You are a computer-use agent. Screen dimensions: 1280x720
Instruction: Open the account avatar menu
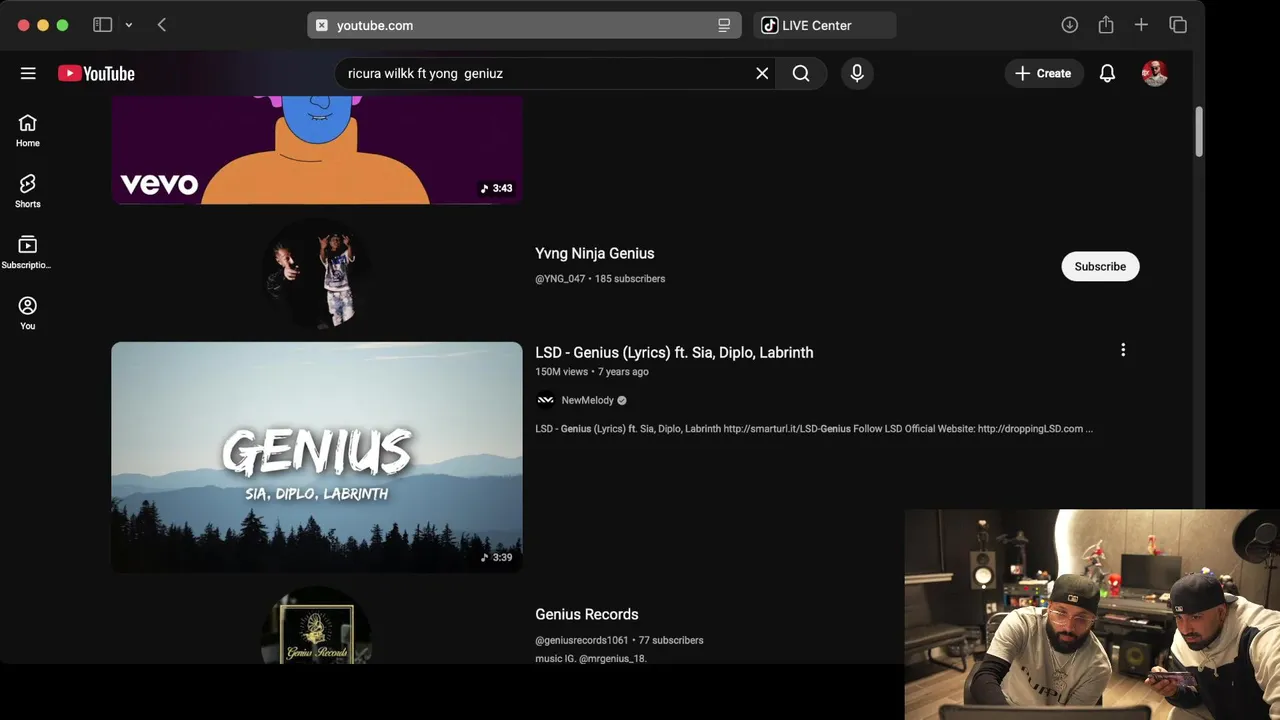[x=1155, y=73]
